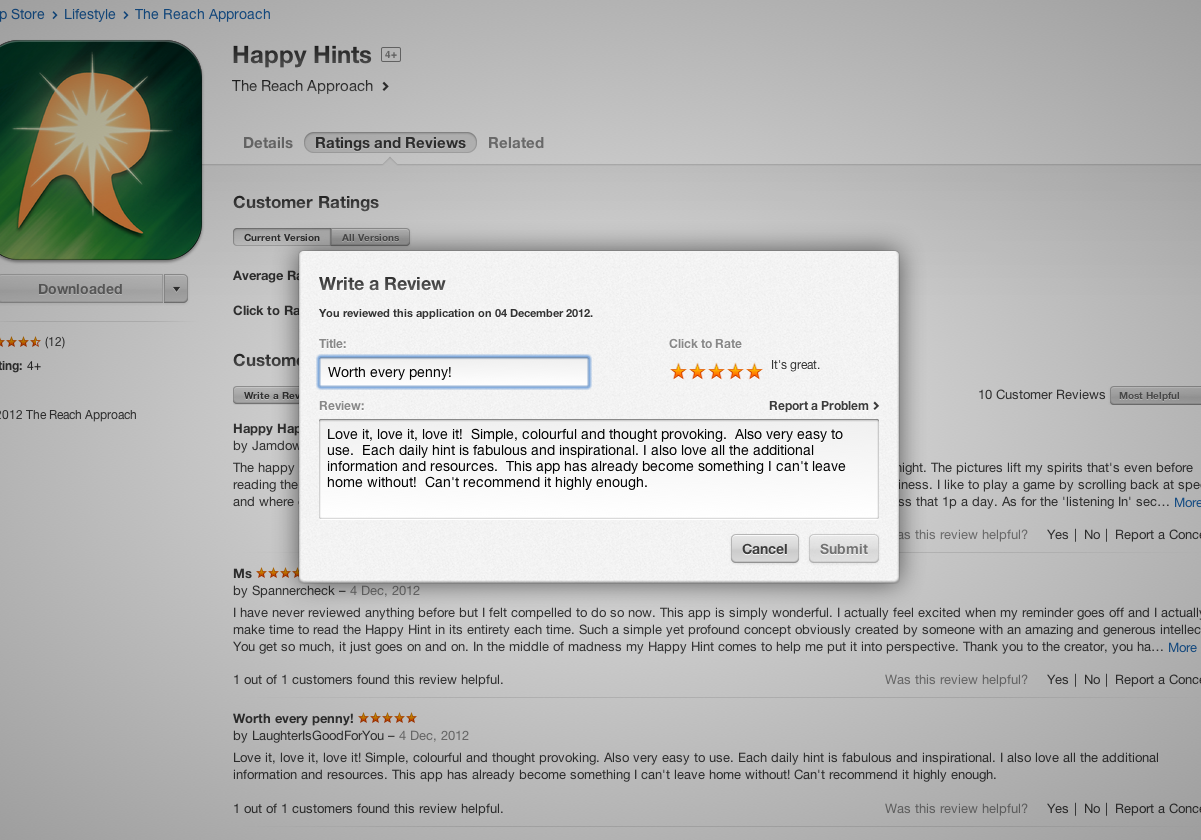Open Report a Problem in dialog
The height and width of the screenshot is (840, 1201).
pos(824,406)
